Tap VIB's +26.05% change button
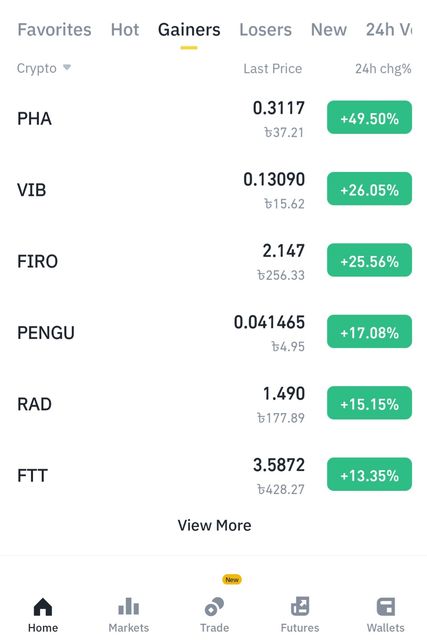 (369, 189)
